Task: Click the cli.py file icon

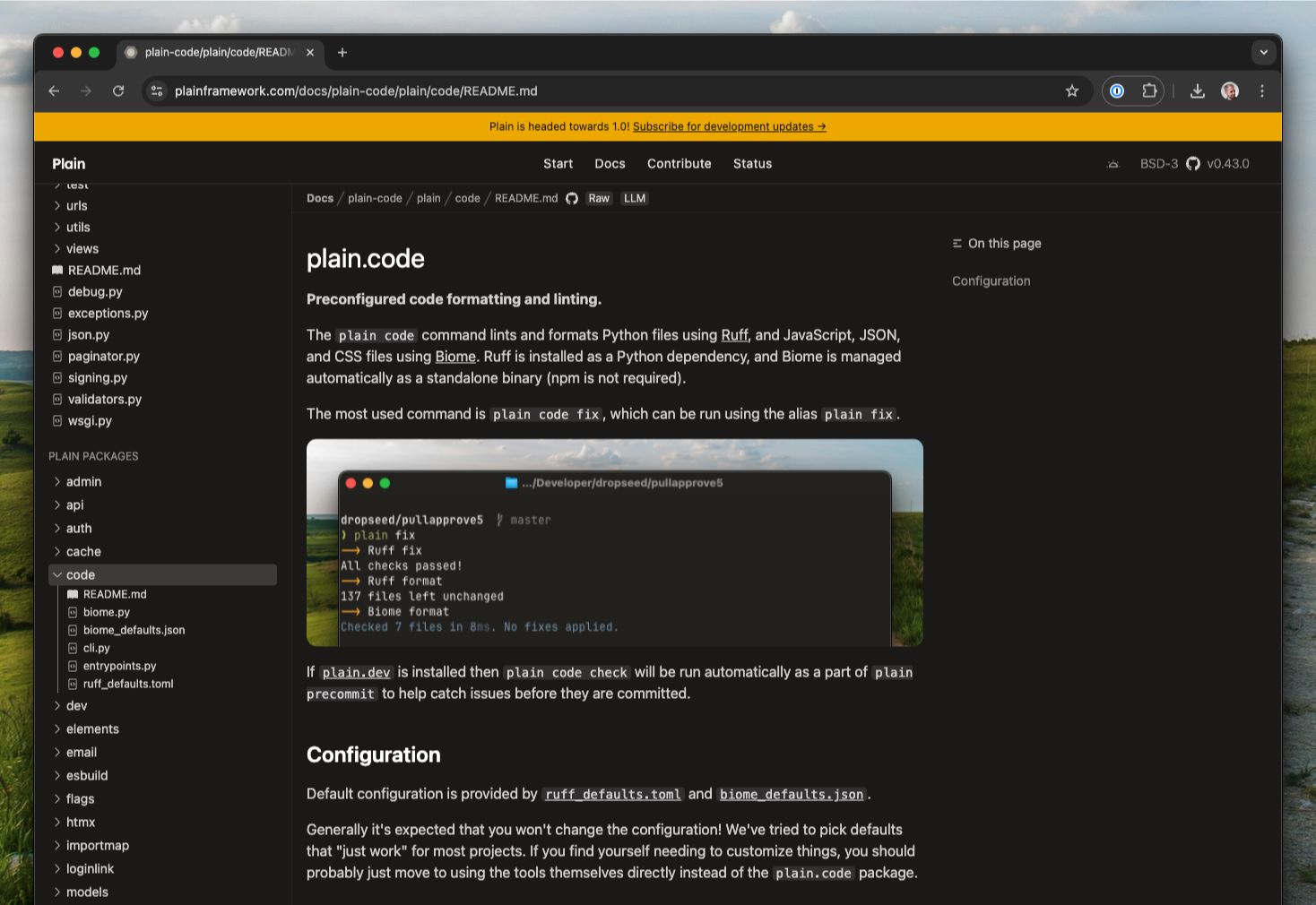Action: point(73,648)
